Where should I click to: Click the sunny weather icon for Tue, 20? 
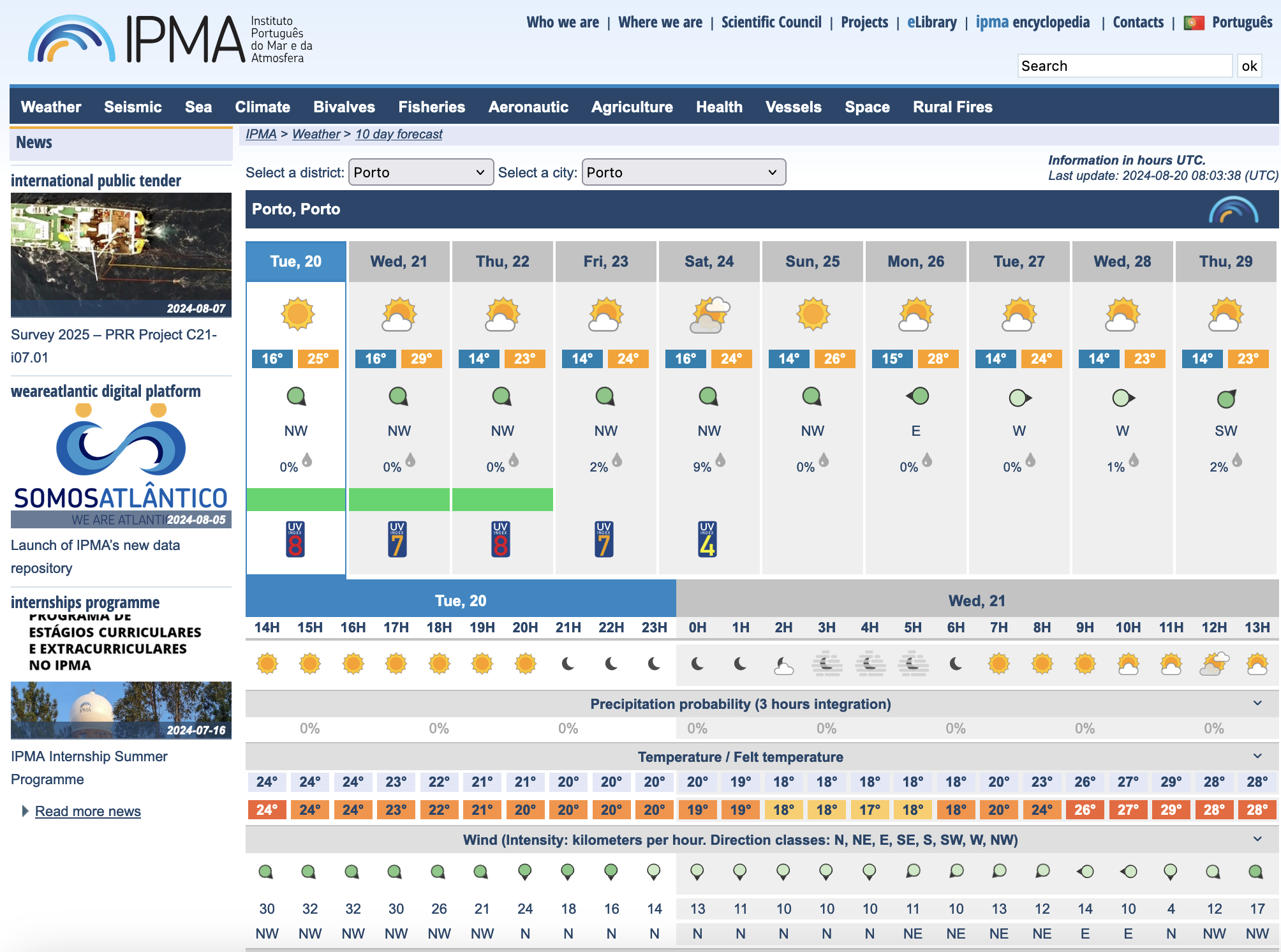(296, 314)
